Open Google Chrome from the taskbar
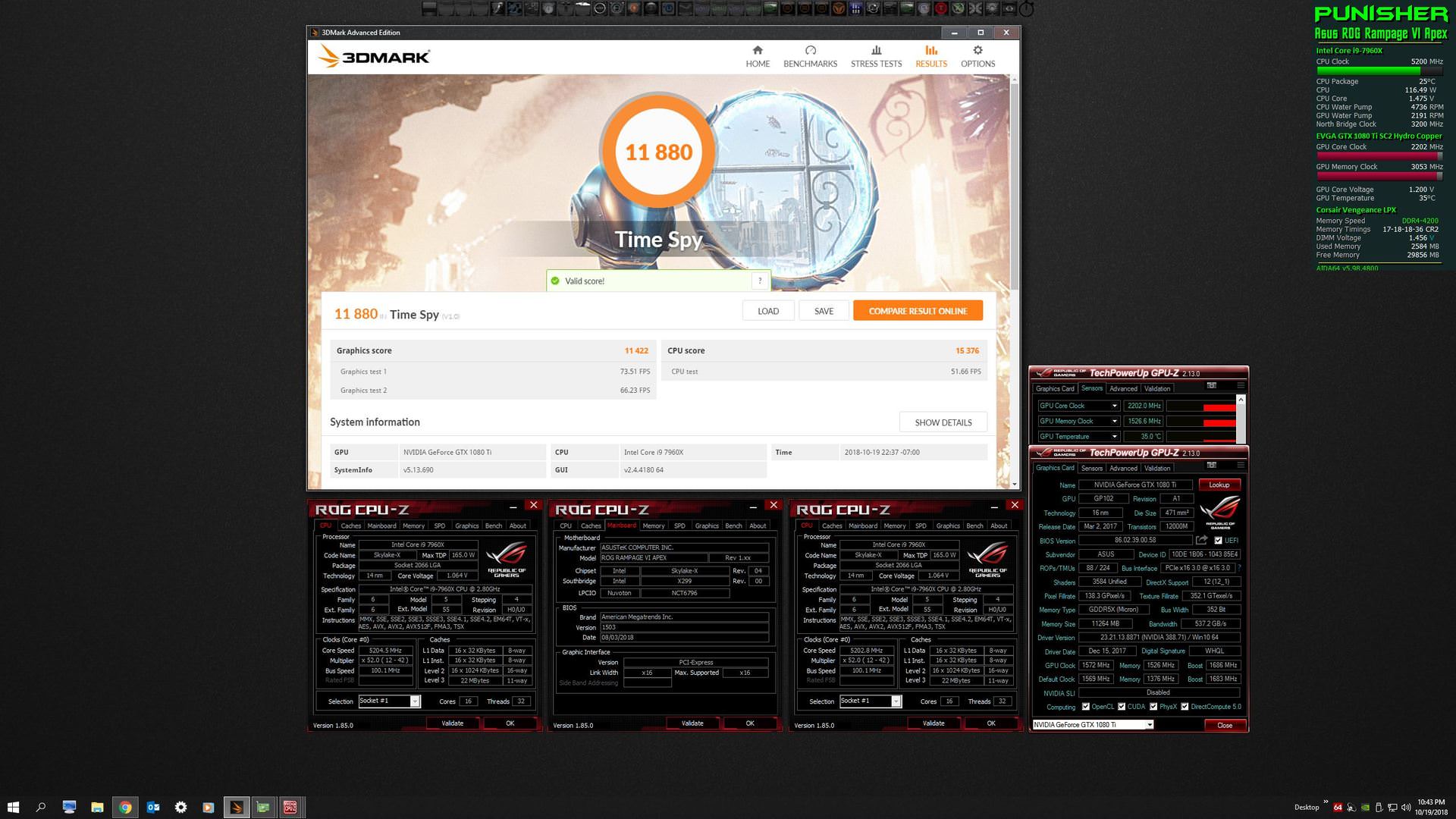 [125, 808]
